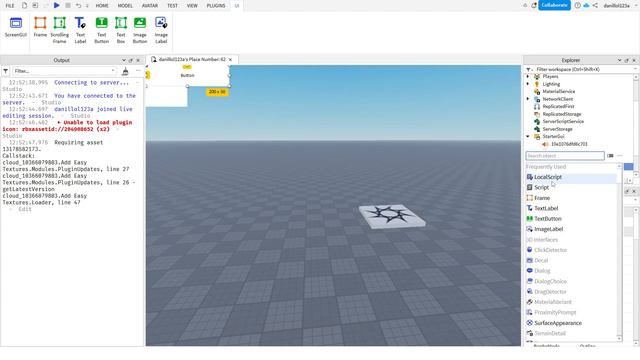Viewport: 640px width, 360px height.
Task: Click the cloud publish icon
Action: [587, 5]
